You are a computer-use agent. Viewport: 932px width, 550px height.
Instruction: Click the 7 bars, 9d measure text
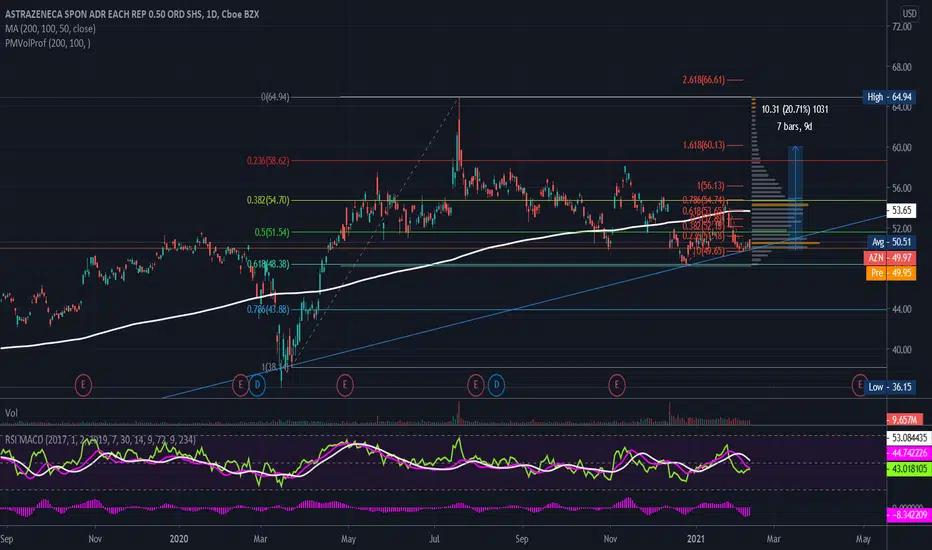click(x=795, y=126)
